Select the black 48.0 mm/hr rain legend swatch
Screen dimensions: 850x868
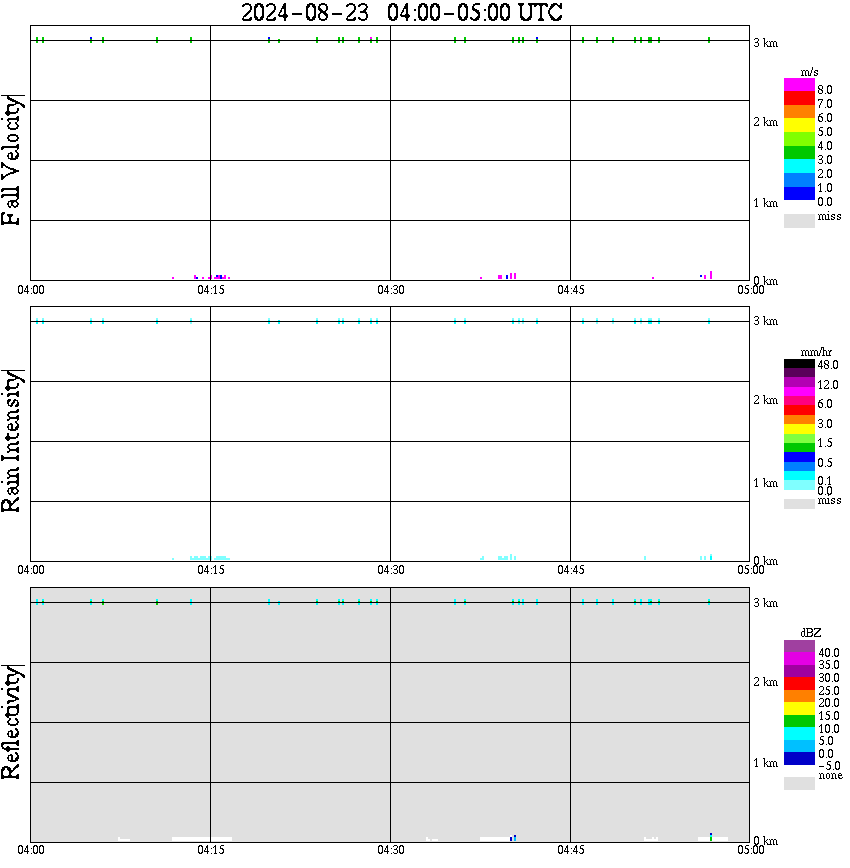pyautogui.click(x=799, y=364)
